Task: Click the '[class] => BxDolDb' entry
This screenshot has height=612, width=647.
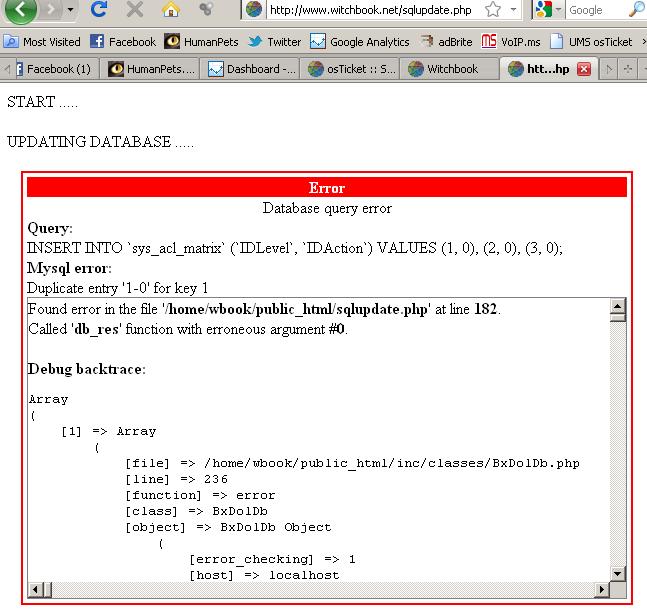Action: click(x=196, y=511)
